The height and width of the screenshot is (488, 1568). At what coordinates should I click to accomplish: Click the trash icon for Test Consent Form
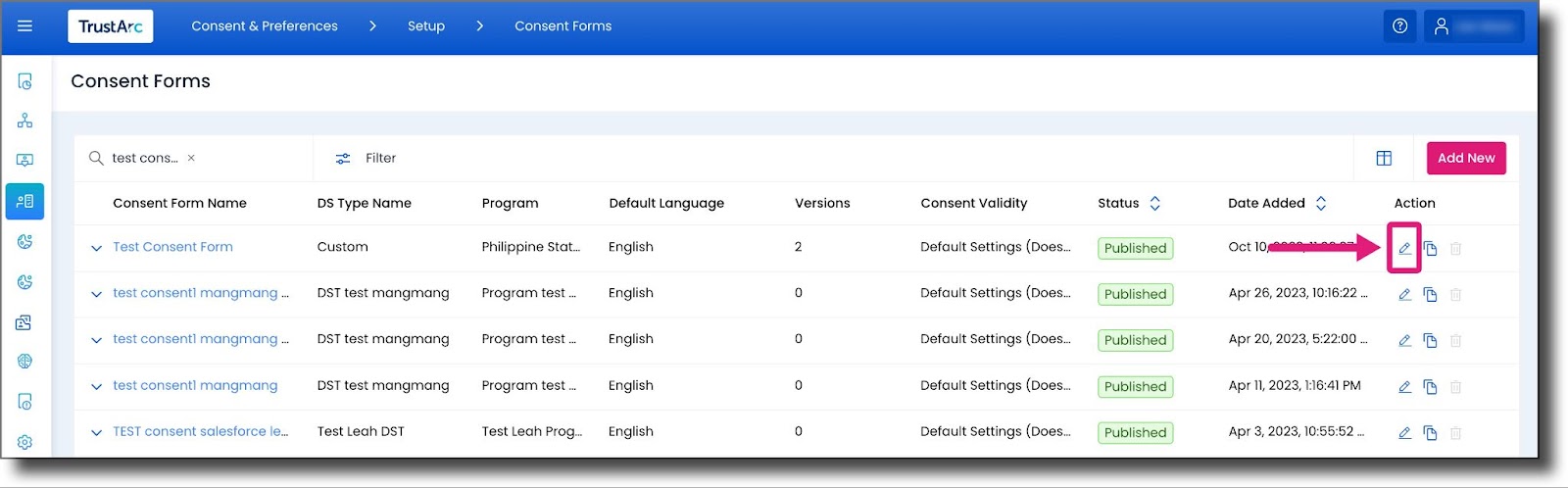click(1455, 248)
